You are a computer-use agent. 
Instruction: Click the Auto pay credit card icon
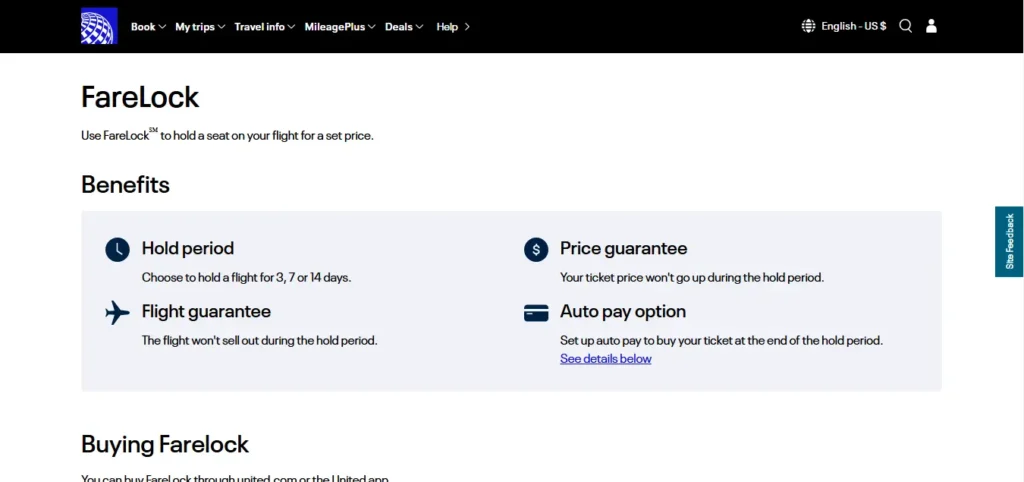pyautogui.click(x=536, y=313)
